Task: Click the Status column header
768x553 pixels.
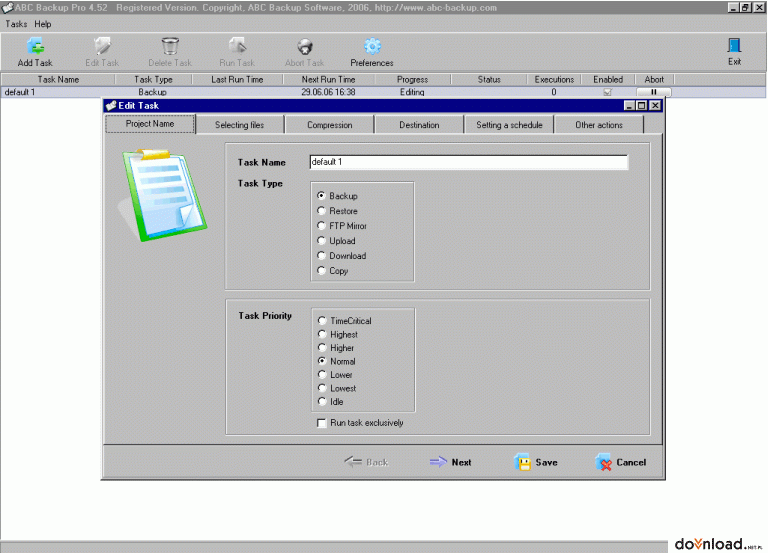Action: click(489, 79)
